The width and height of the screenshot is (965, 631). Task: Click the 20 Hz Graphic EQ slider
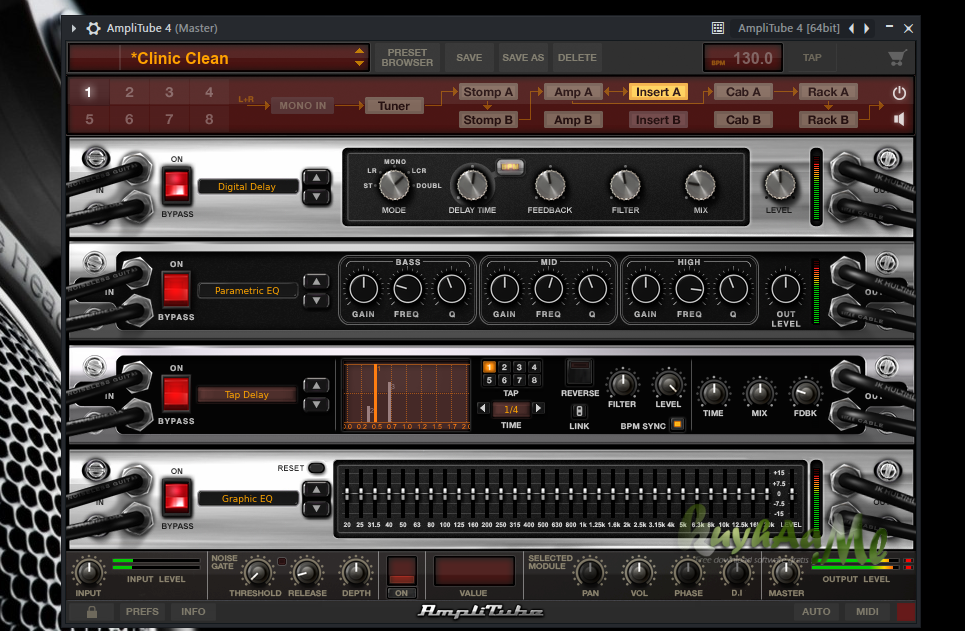(x=347, y=494)
